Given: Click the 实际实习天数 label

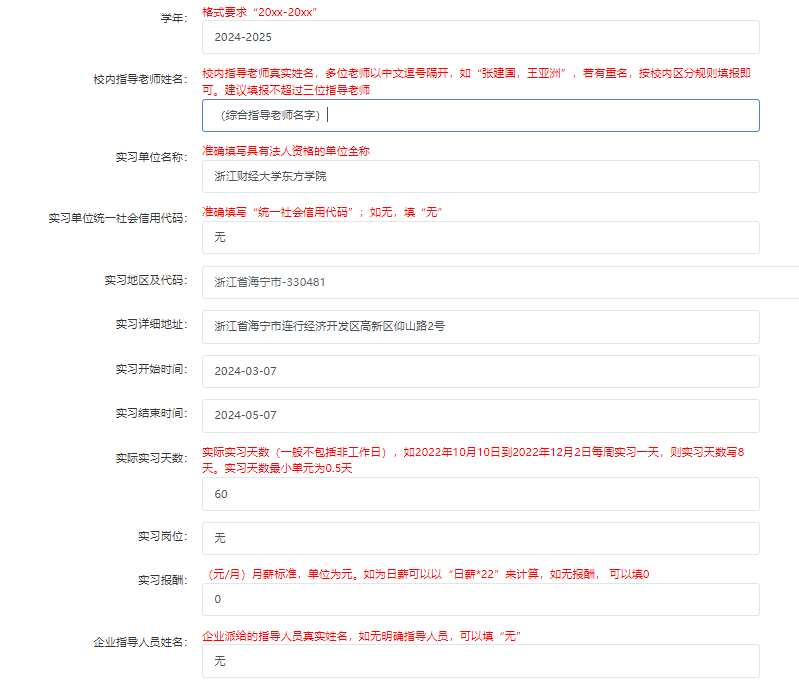Looking at the screenshot, I should click(x=151, y=458).
